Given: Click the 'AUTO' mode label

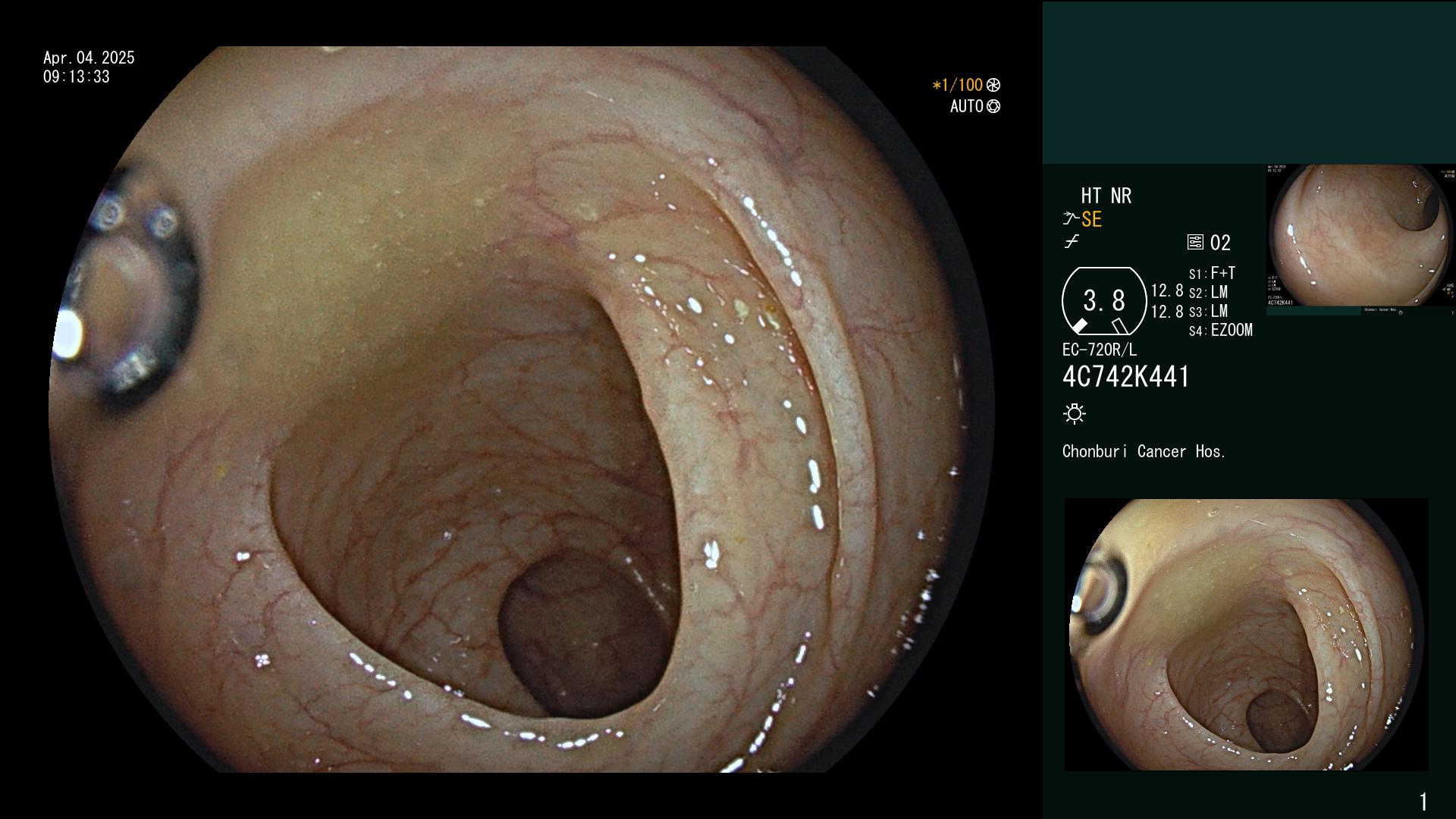Looking at the screenshot, I should pos(967,106).
